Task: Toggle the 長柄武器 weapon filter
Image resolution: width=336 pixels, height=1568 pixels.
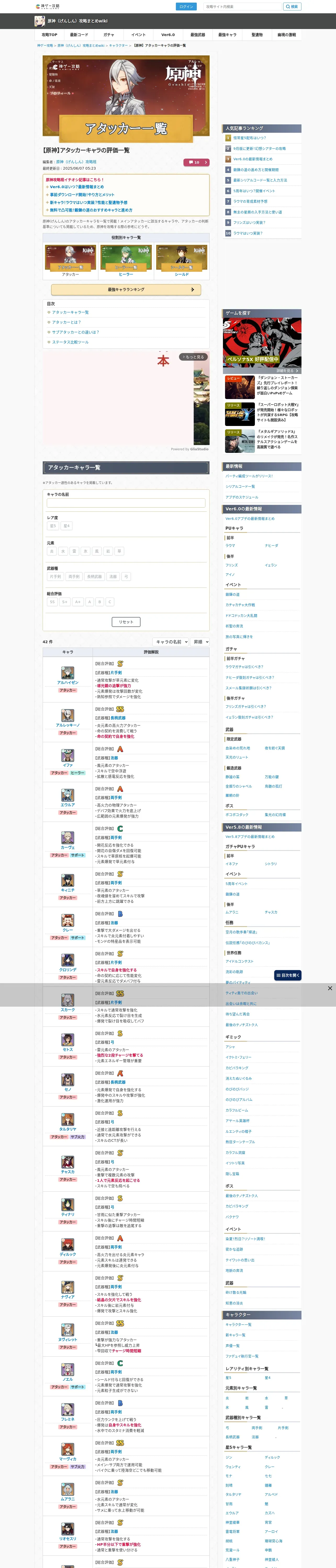Action: pos(94,577)
